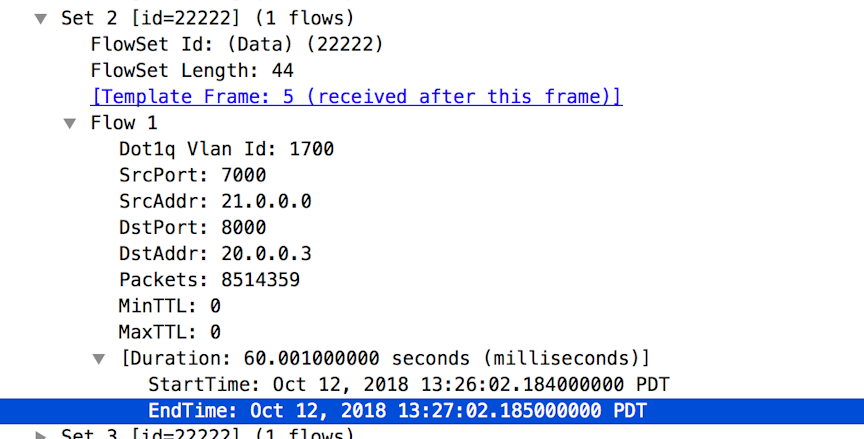The image size is (864, 439).
Task: Select the StartTime row
Action: coord(409,384)
